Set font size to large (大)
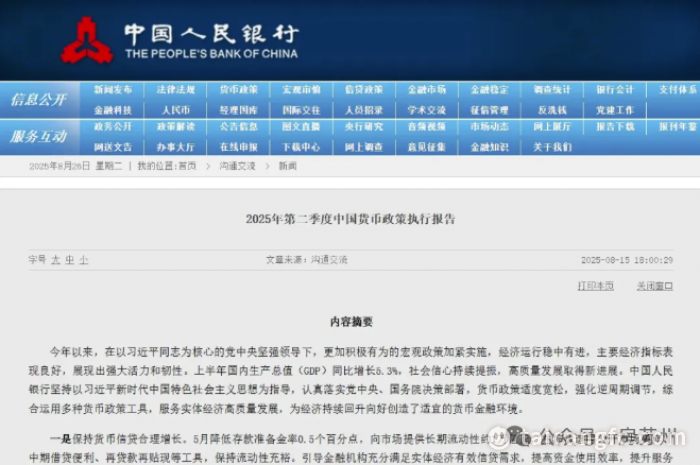Screen dimensions: 700x465 click(56, 260)
